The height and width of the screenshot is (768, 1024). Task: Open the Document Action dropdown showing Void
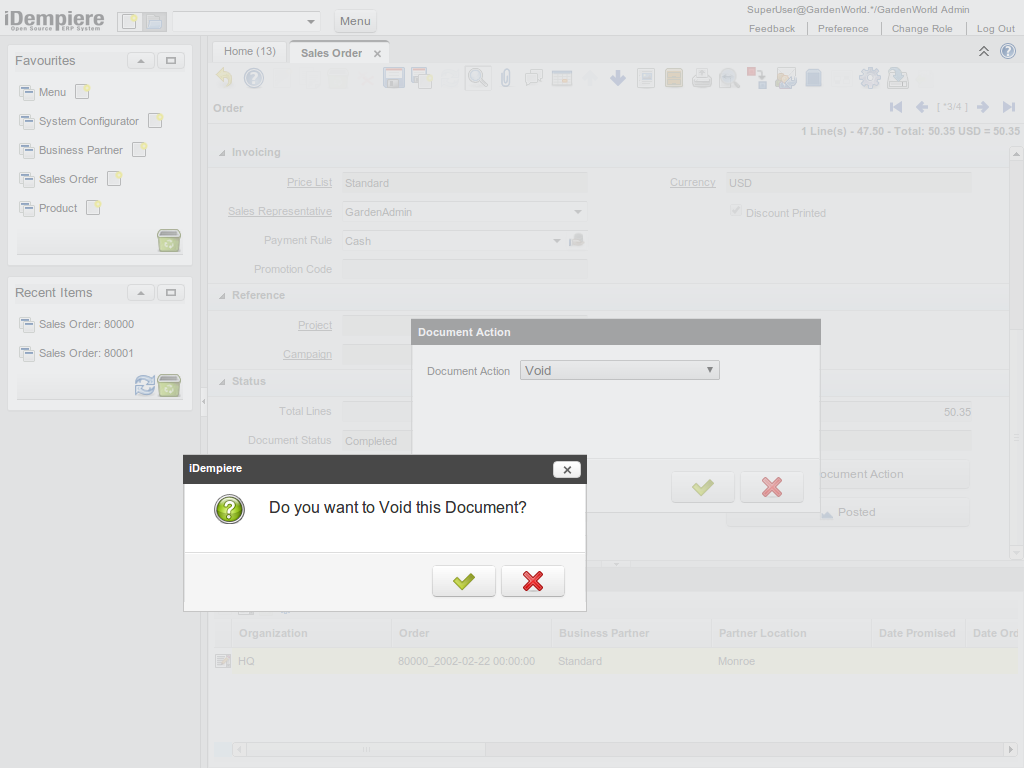[620, 370]
